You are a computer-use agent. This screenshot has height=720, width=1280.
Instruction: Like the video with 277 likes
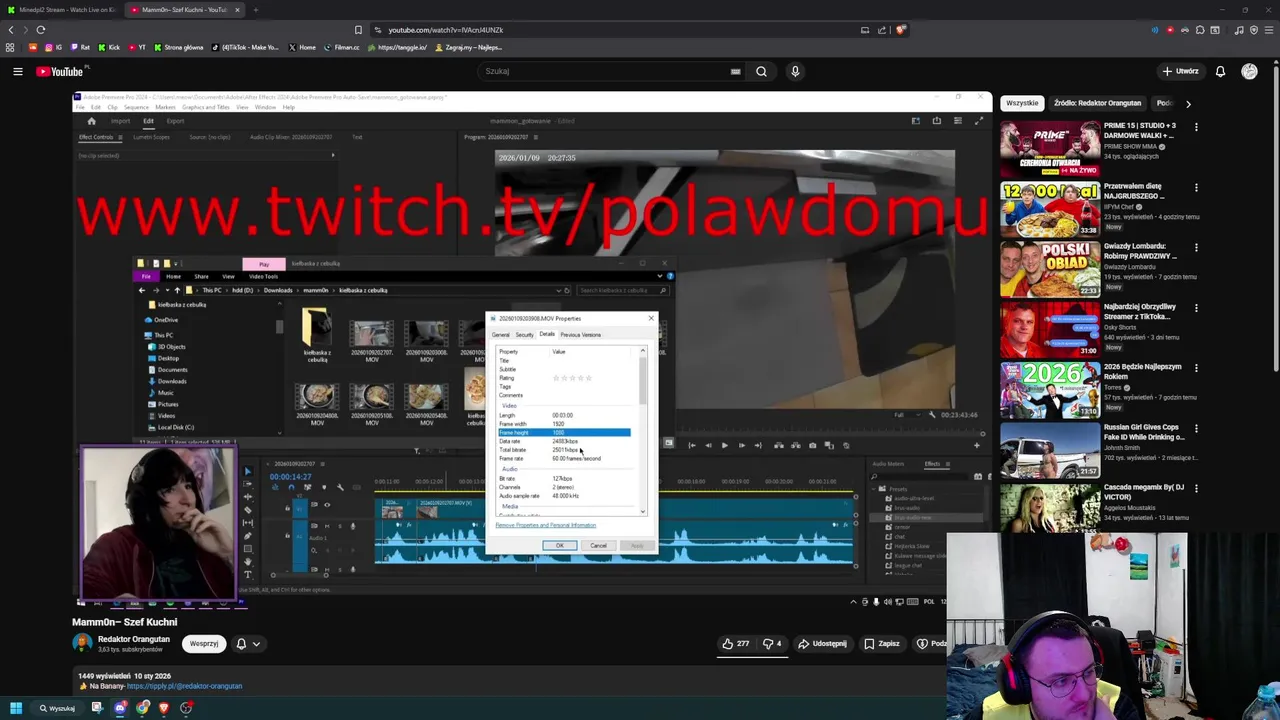click(x=736, y=644)
